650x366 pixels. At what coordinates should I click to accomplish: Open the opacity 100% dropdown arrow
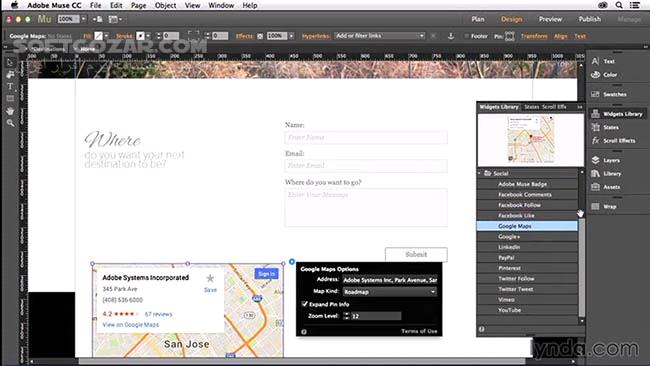pyautogui.click(x=291, y=36)
